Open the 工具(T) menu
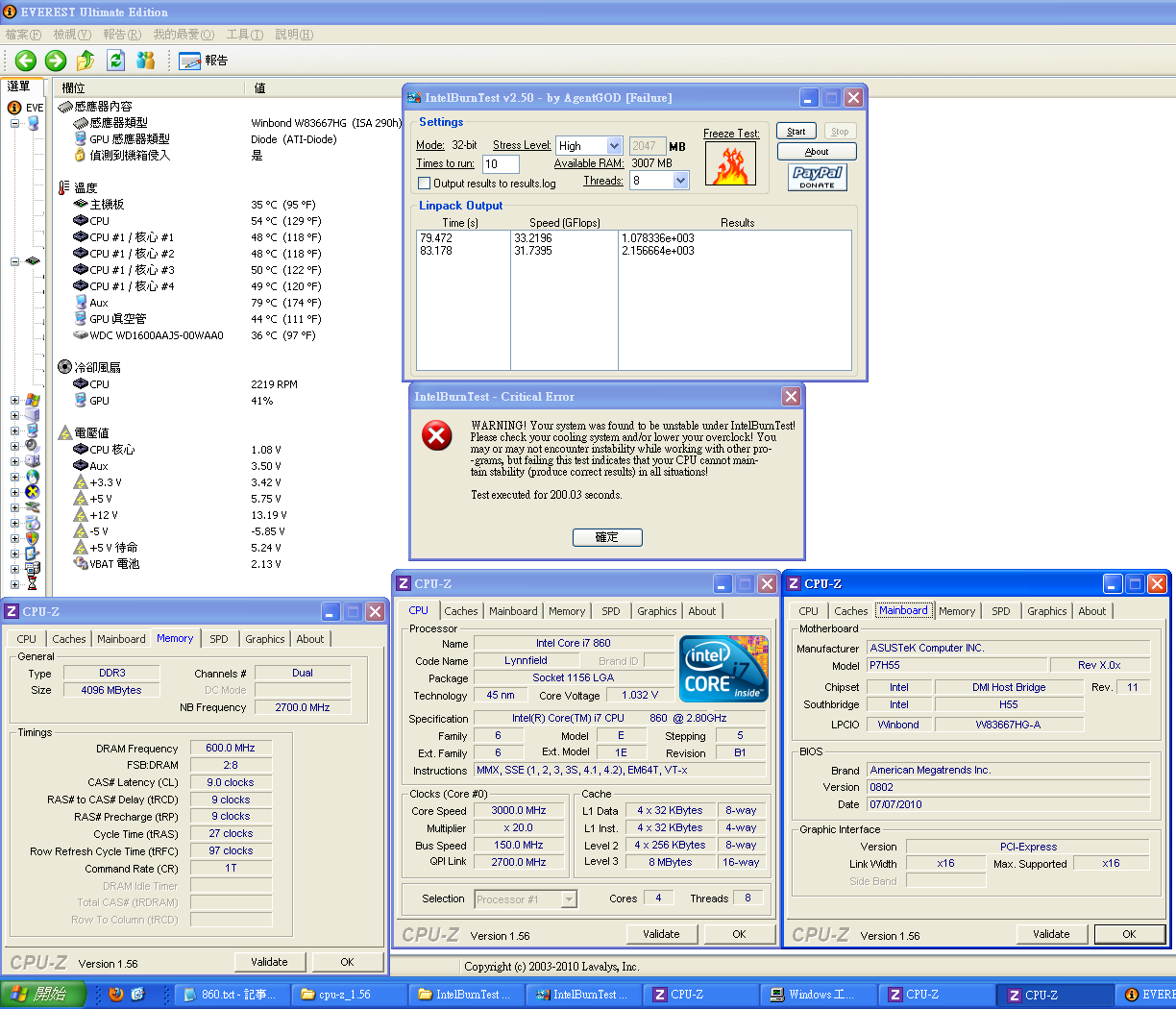Viewport: 1176px width, 1009px height. pos(244,35)
